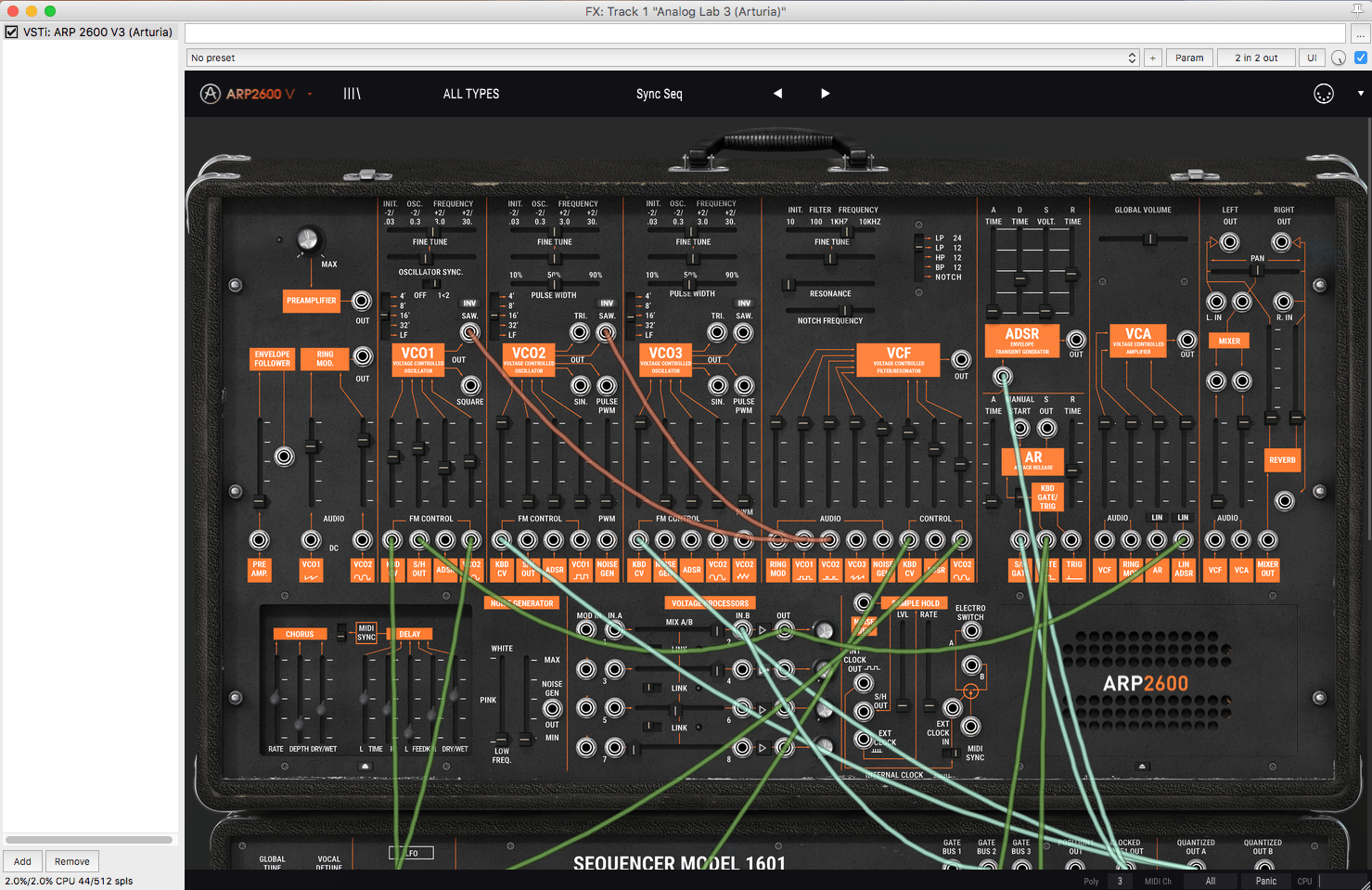
Task: Click the 2 in 2 out button
Action: pyautogui.click(x=1256, y=58)
